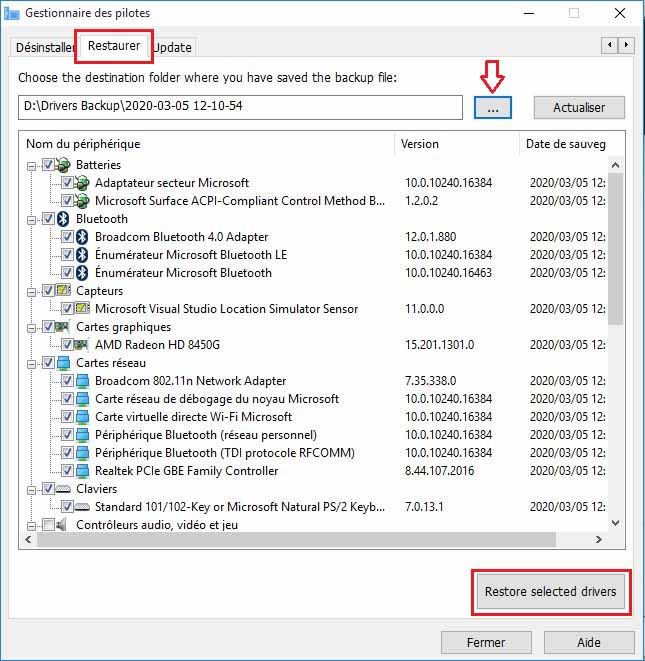Click Restore selected drivers button

(551, 591)
